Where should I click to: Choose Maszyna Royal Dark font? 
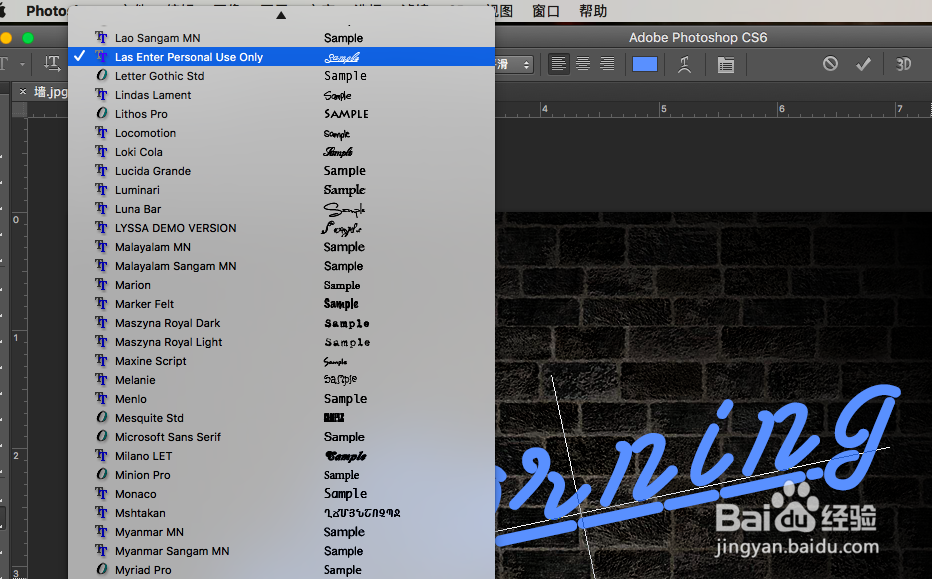point(282,323)
